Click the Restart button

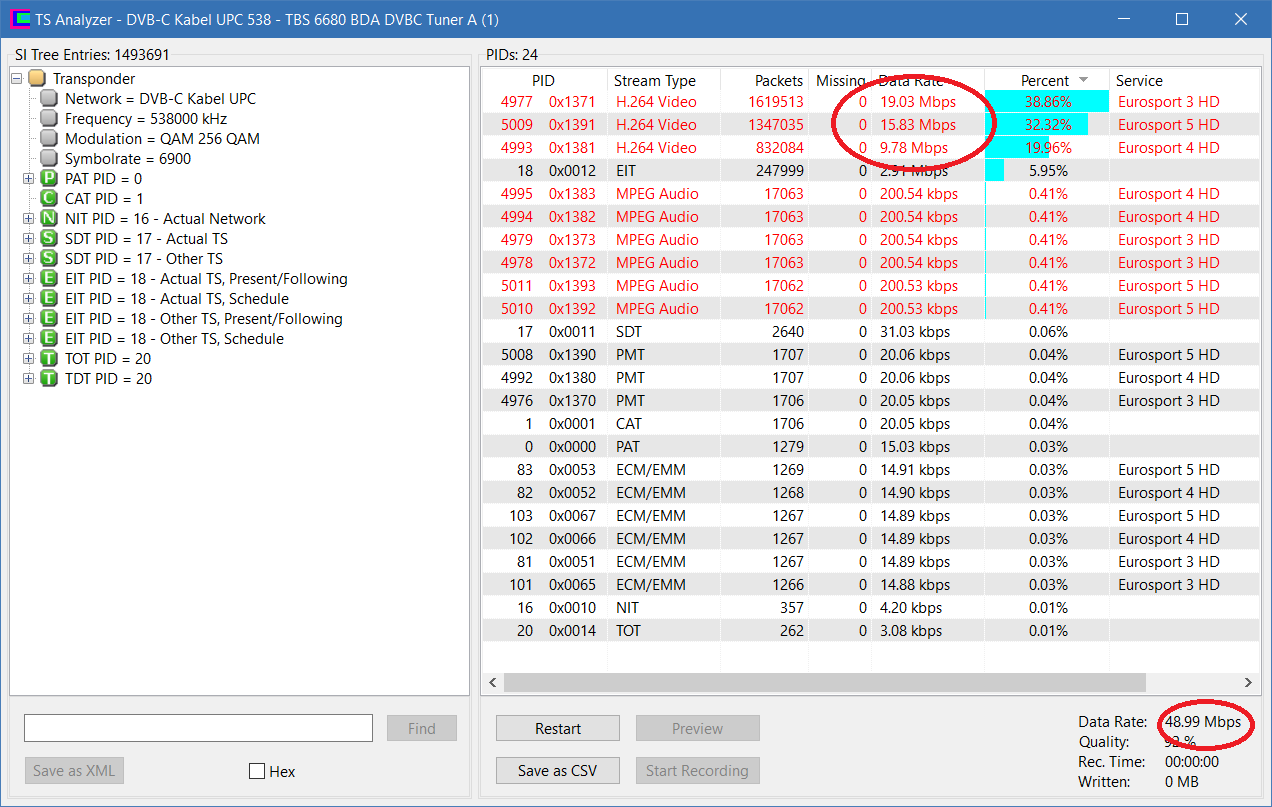point(558,728)
